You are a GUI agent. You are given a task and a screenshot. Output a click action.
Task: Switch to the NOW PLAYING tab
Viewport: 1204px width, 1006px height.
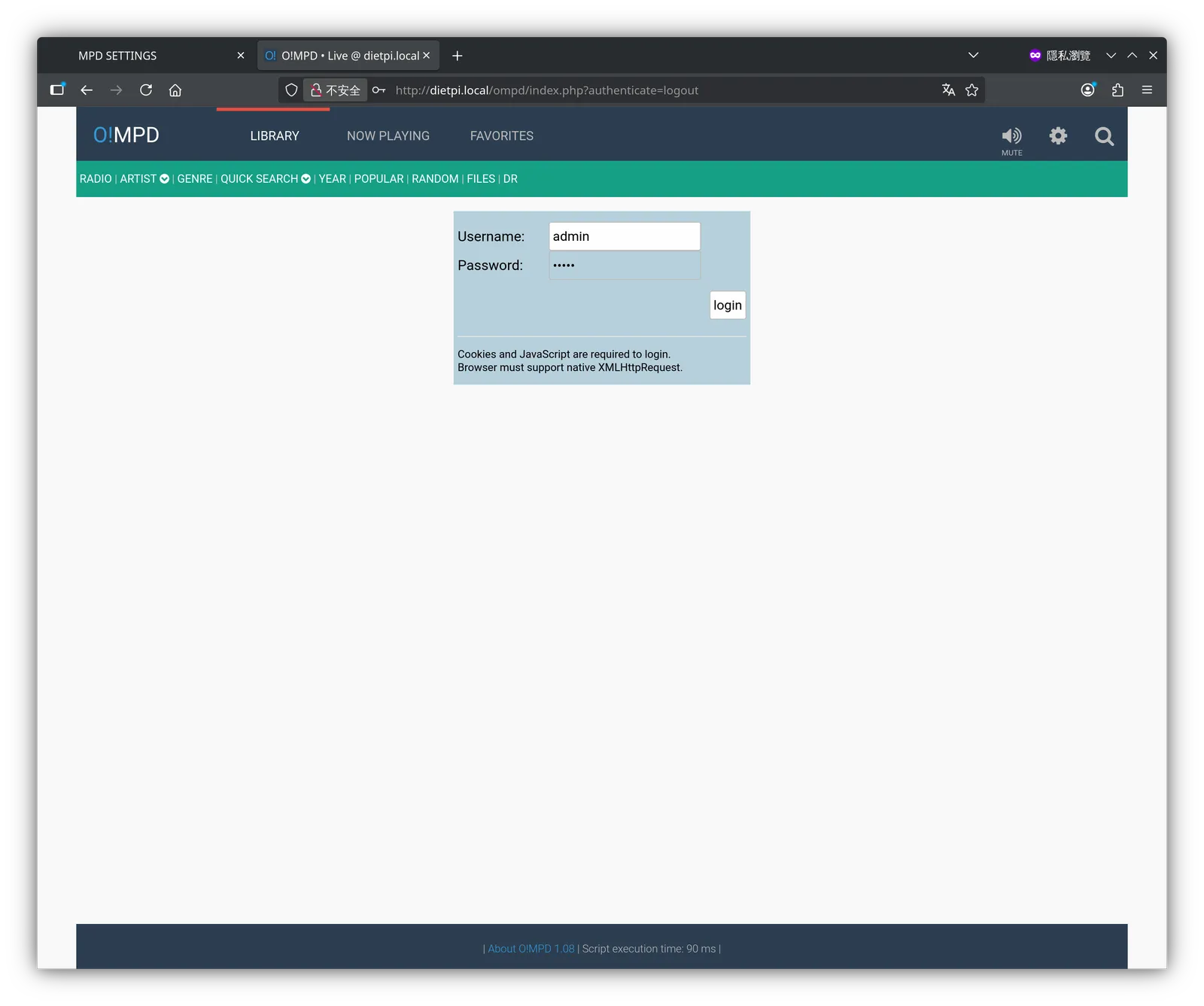(x=388, y=136)
